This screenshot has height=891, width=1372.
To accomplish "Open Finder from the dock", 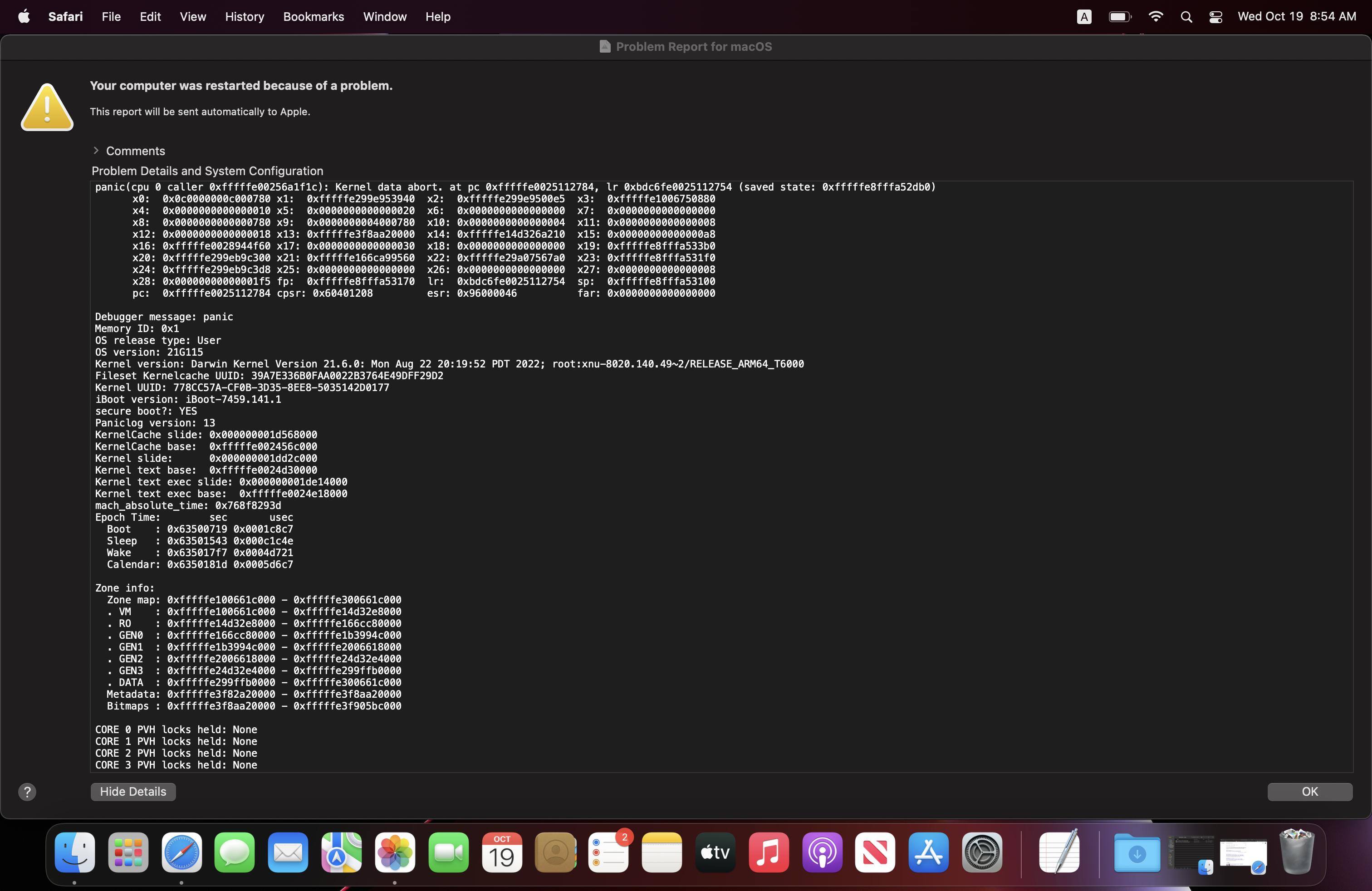I will 75,852.
